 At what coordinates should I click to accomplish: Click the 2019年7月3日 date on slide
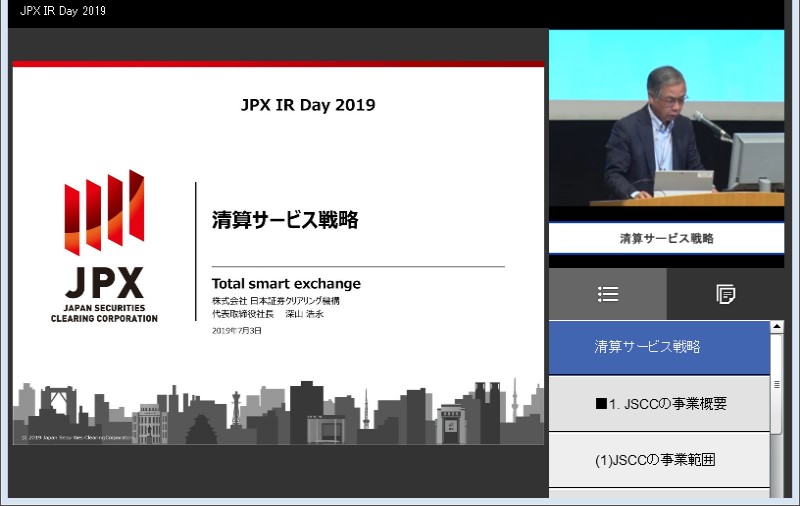237,331
